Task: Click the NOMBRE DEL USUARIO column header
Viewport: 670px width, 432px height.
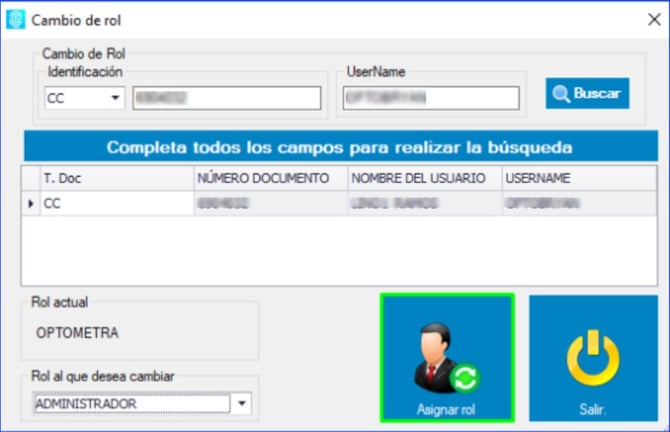Action: coord(425,178)
